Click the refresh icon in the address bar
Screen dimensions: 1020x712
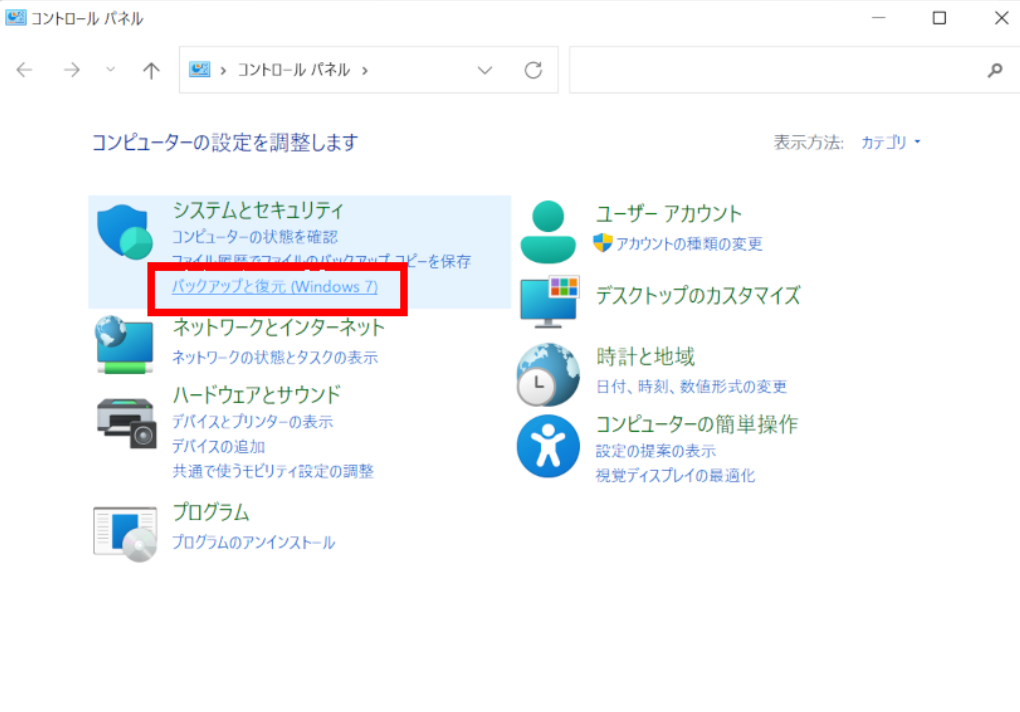(x=532, y=70)
